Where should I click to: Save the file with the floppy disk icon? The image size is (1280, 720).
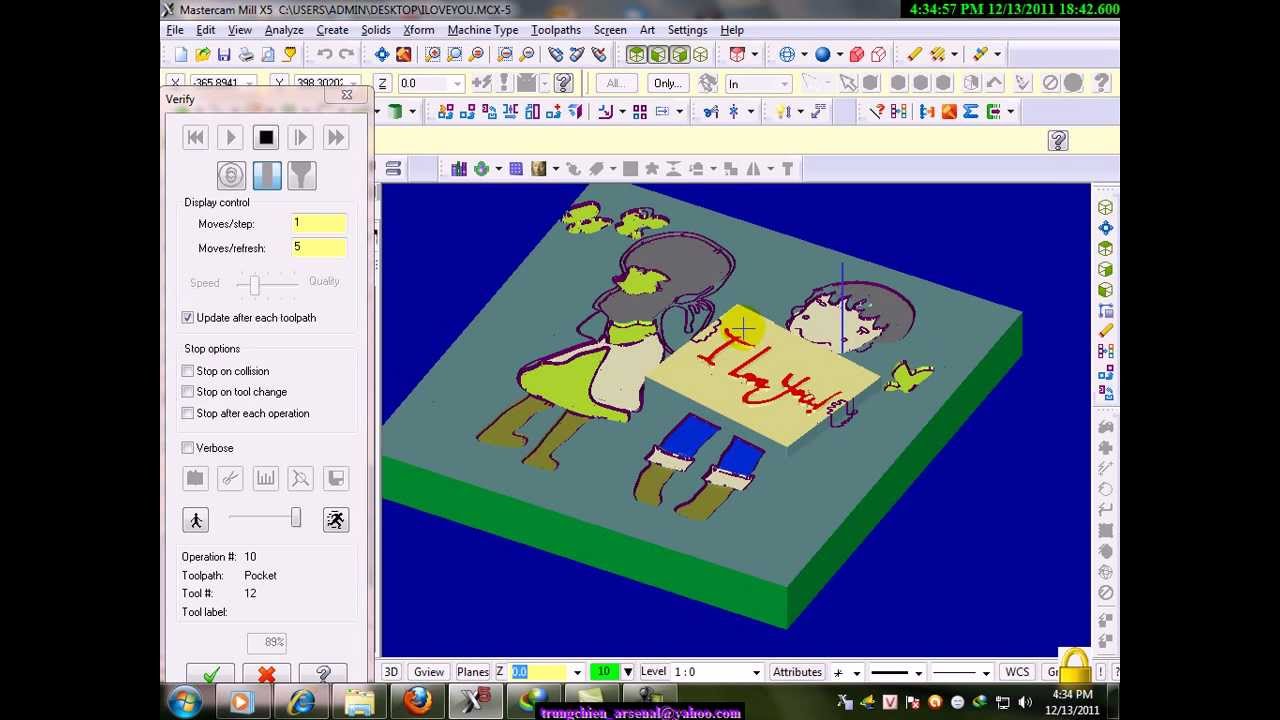click(224, 55)
